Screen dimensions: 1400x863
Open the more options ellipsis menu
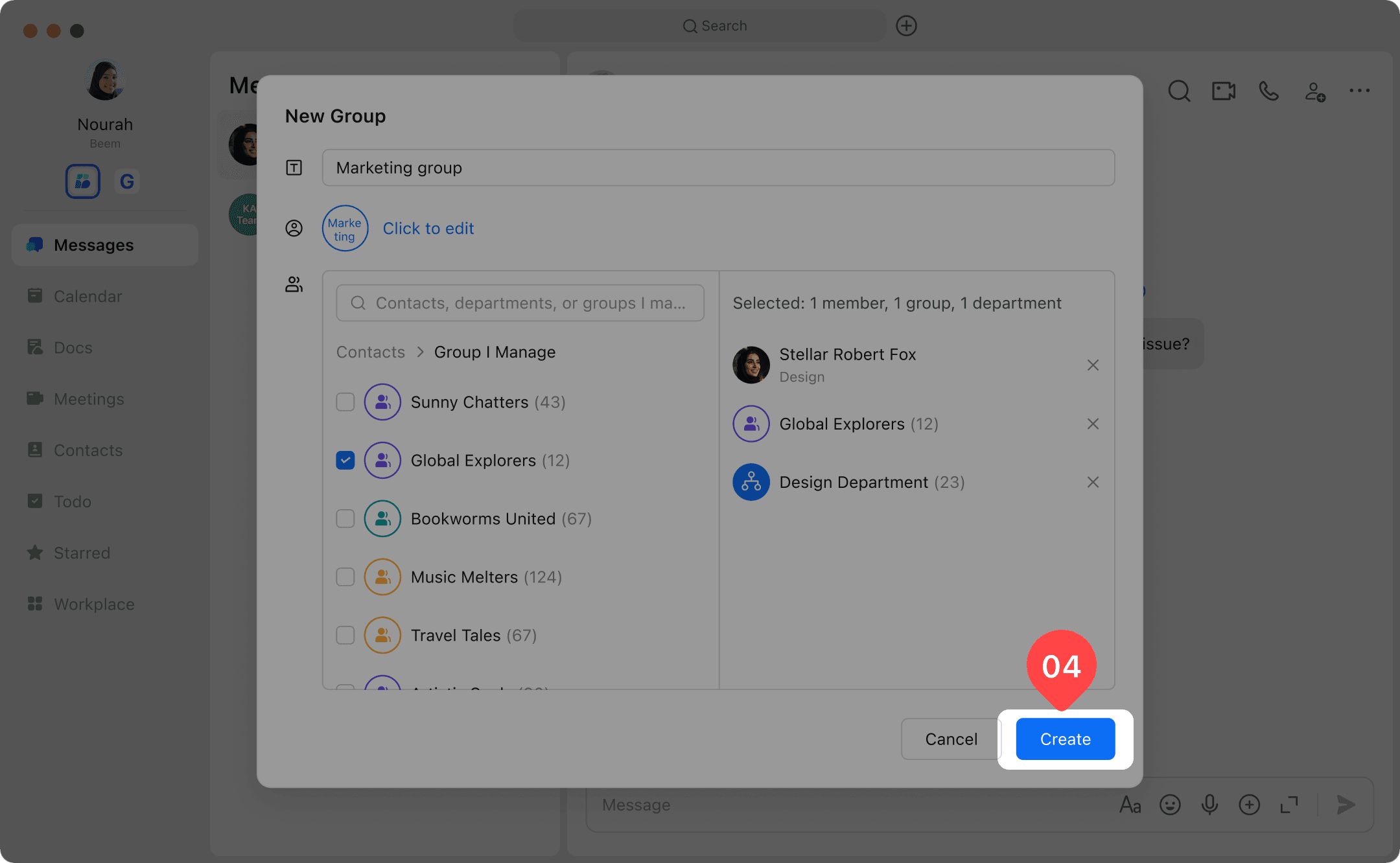[x=1359, y=91]
